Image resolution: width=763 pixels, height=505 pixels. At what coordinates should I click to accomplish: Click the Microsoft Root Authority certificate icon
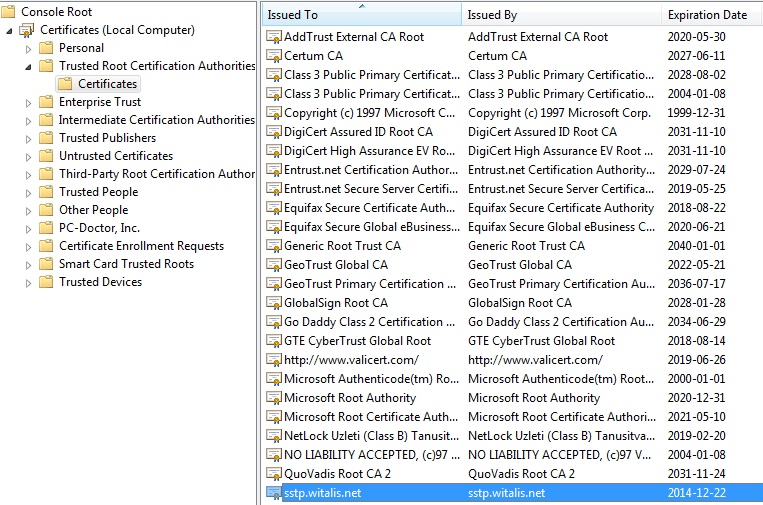(x=274, y=397)
